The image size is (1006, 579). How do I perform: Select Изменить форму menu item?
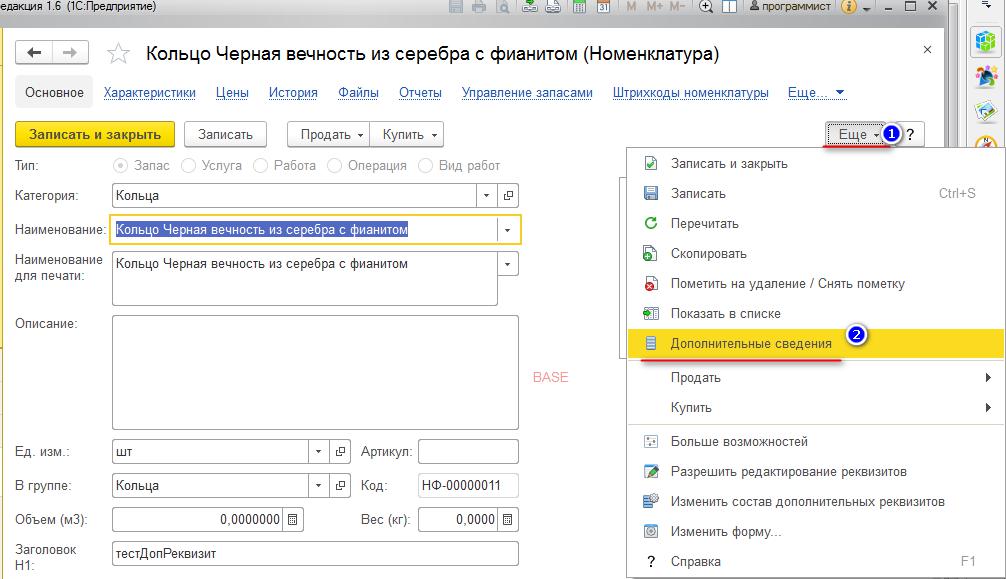pos(726,531)
